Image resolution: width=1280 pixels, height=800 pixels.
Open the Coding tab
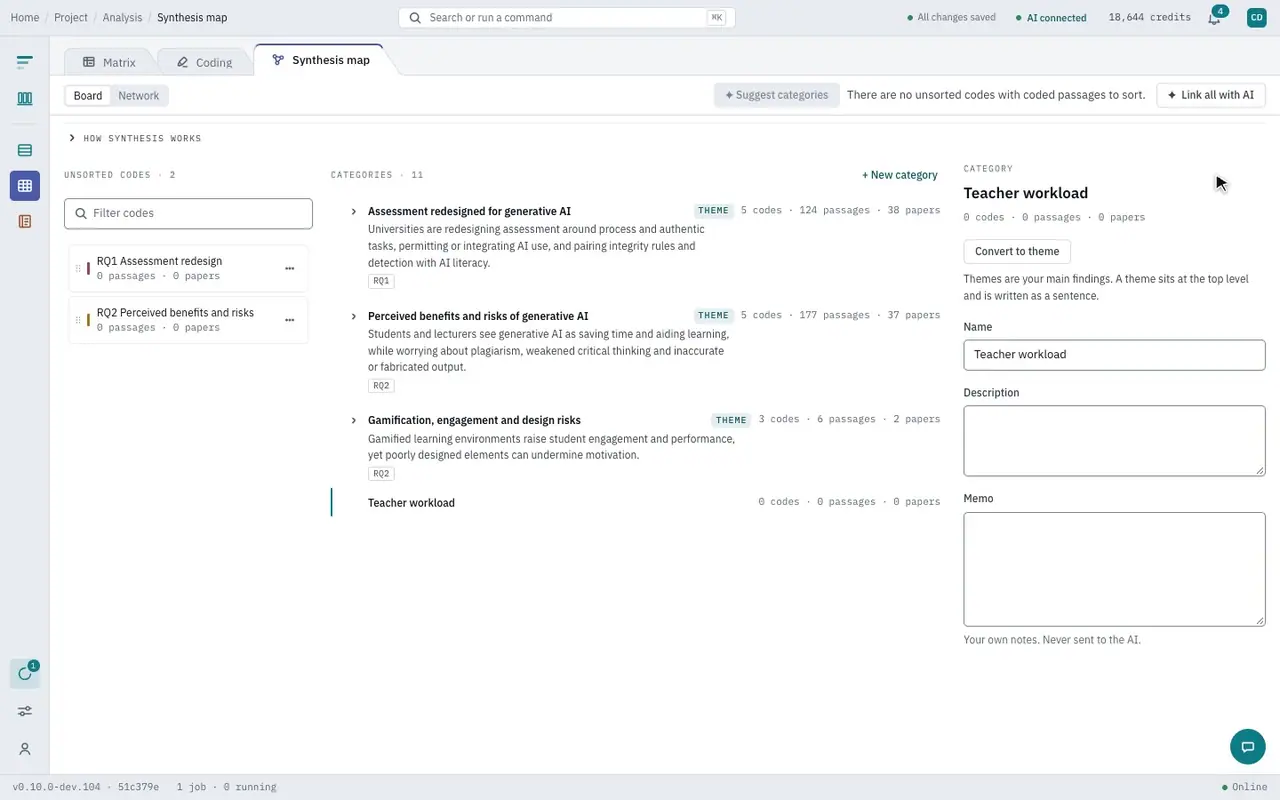pos(205,62)
